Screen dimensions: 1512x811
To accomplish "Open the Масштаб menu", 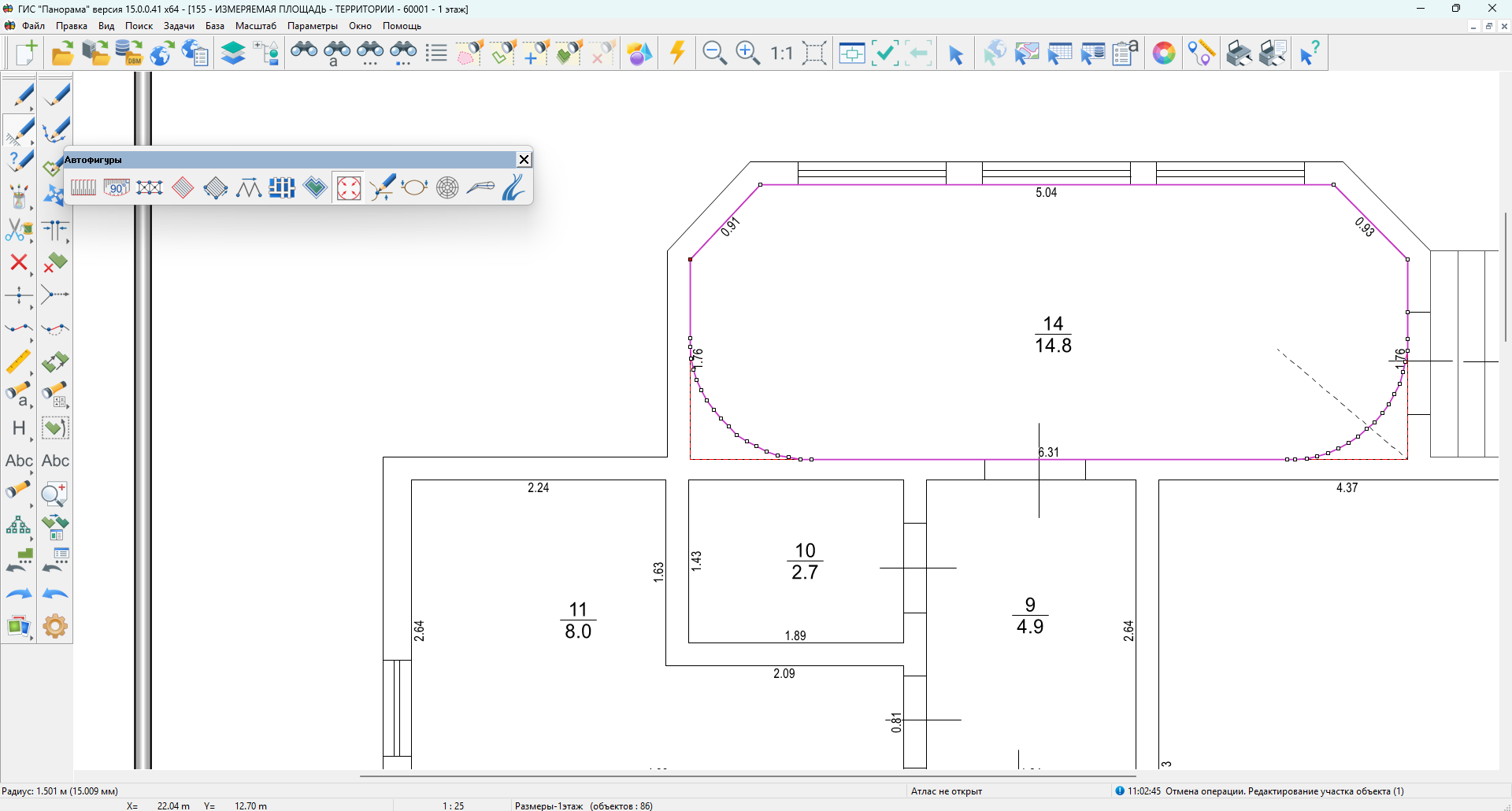I will (255, 26).
